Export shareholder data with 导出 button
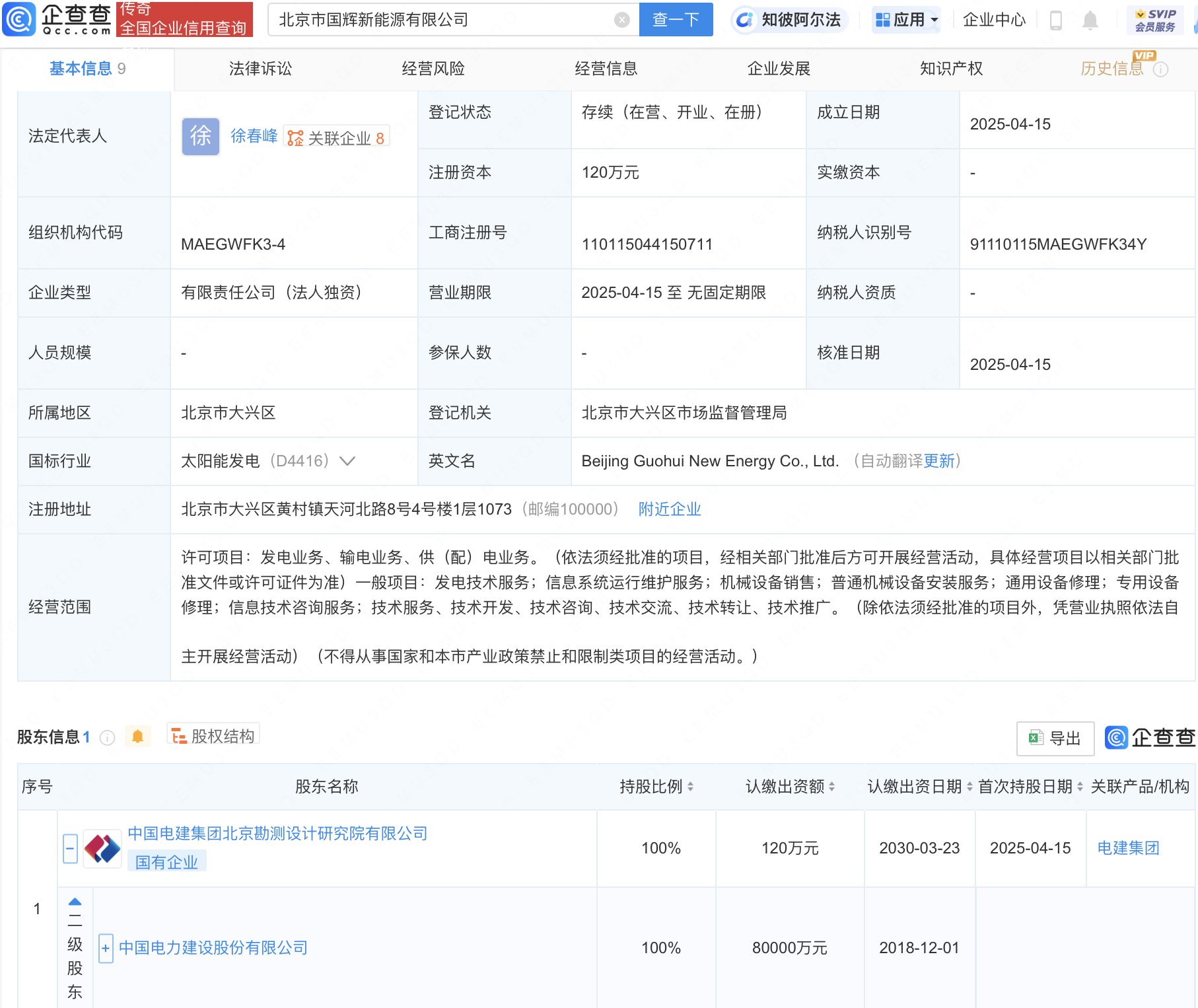Screen dimensions: 1198x1008 tap(1055, 738)
